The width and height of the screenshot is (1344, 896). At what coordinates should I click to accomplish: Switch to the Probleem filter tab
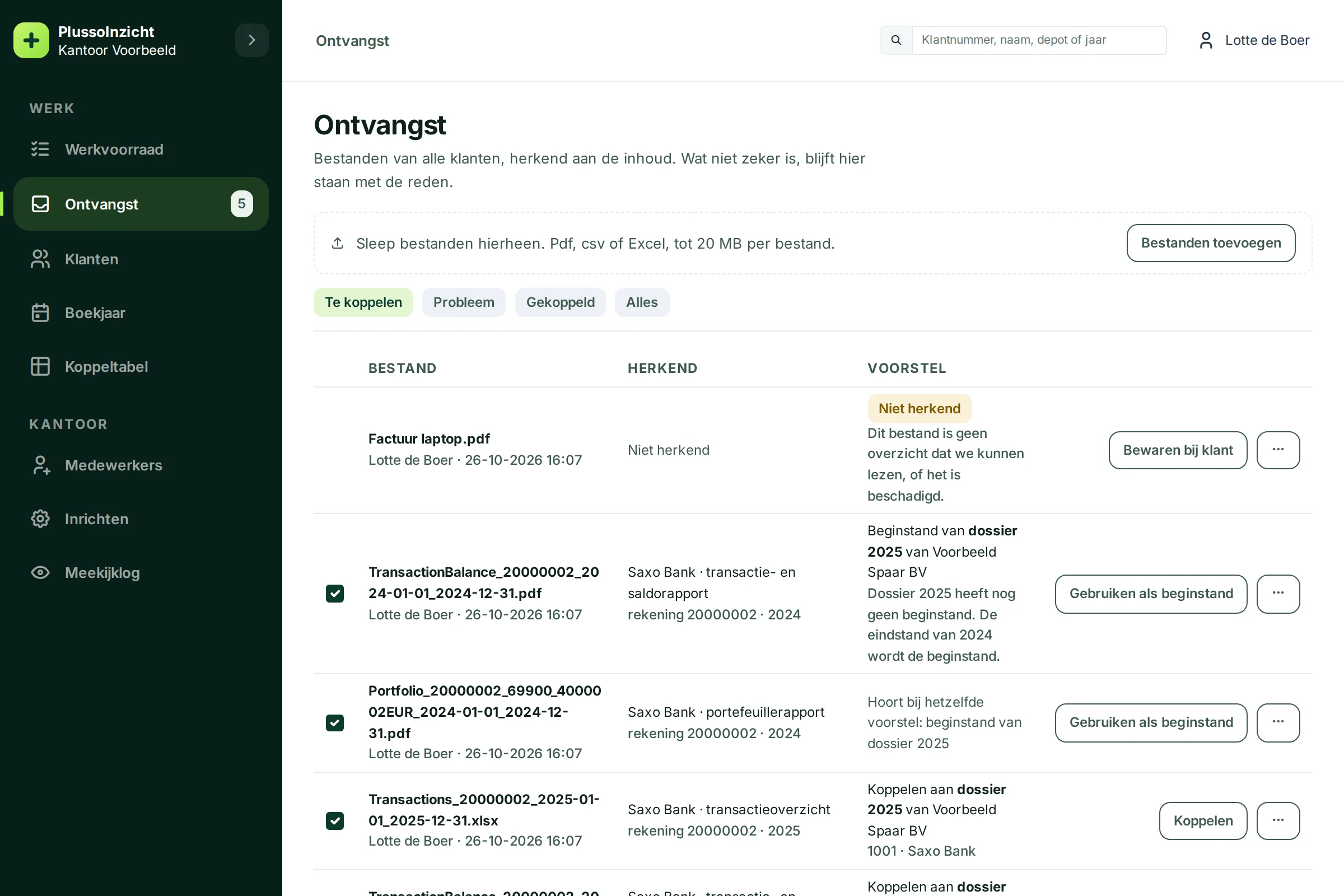[x=464, y=302]
